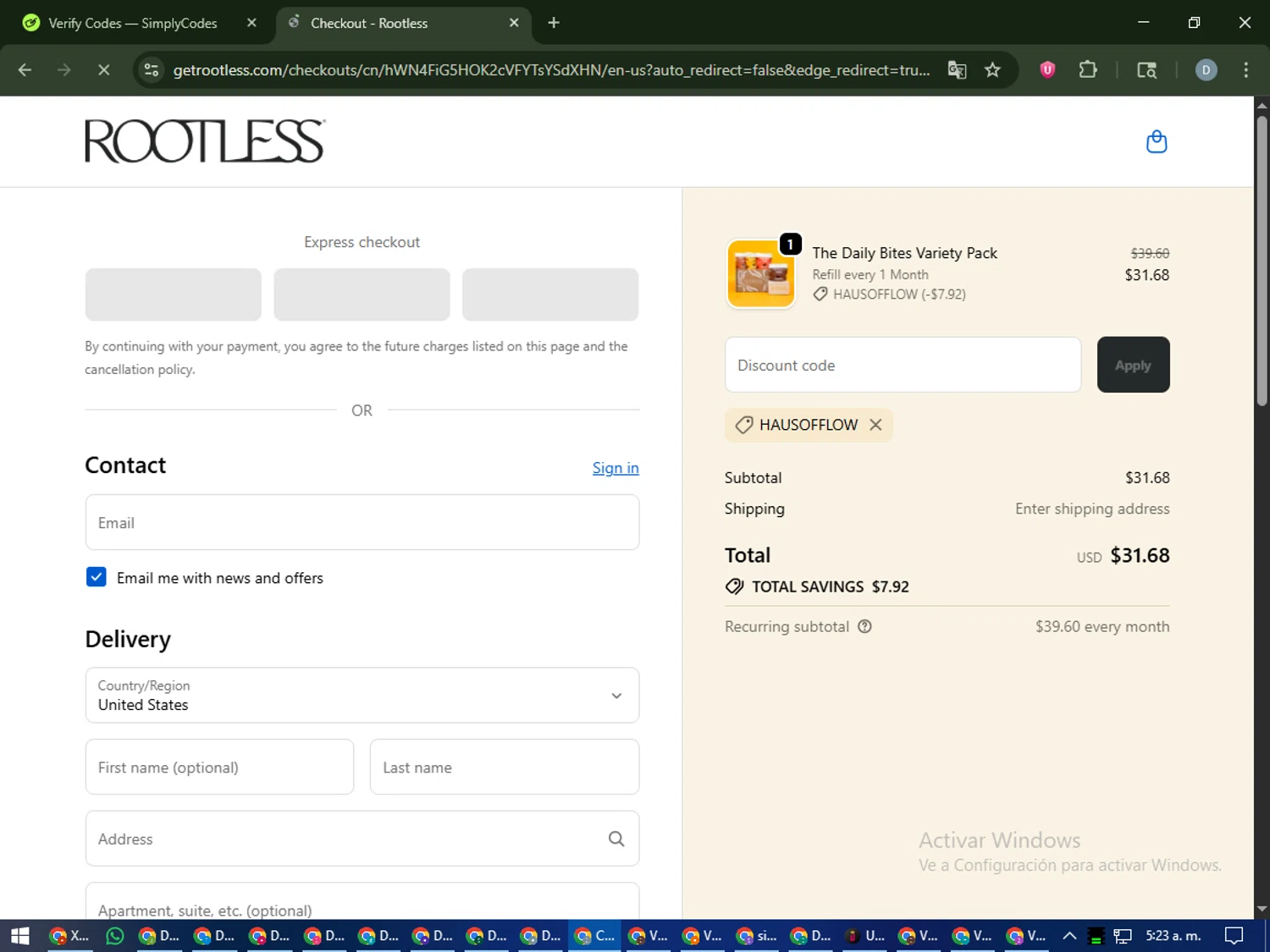Expand the Country/Region dropdown

tap(362, 696)
